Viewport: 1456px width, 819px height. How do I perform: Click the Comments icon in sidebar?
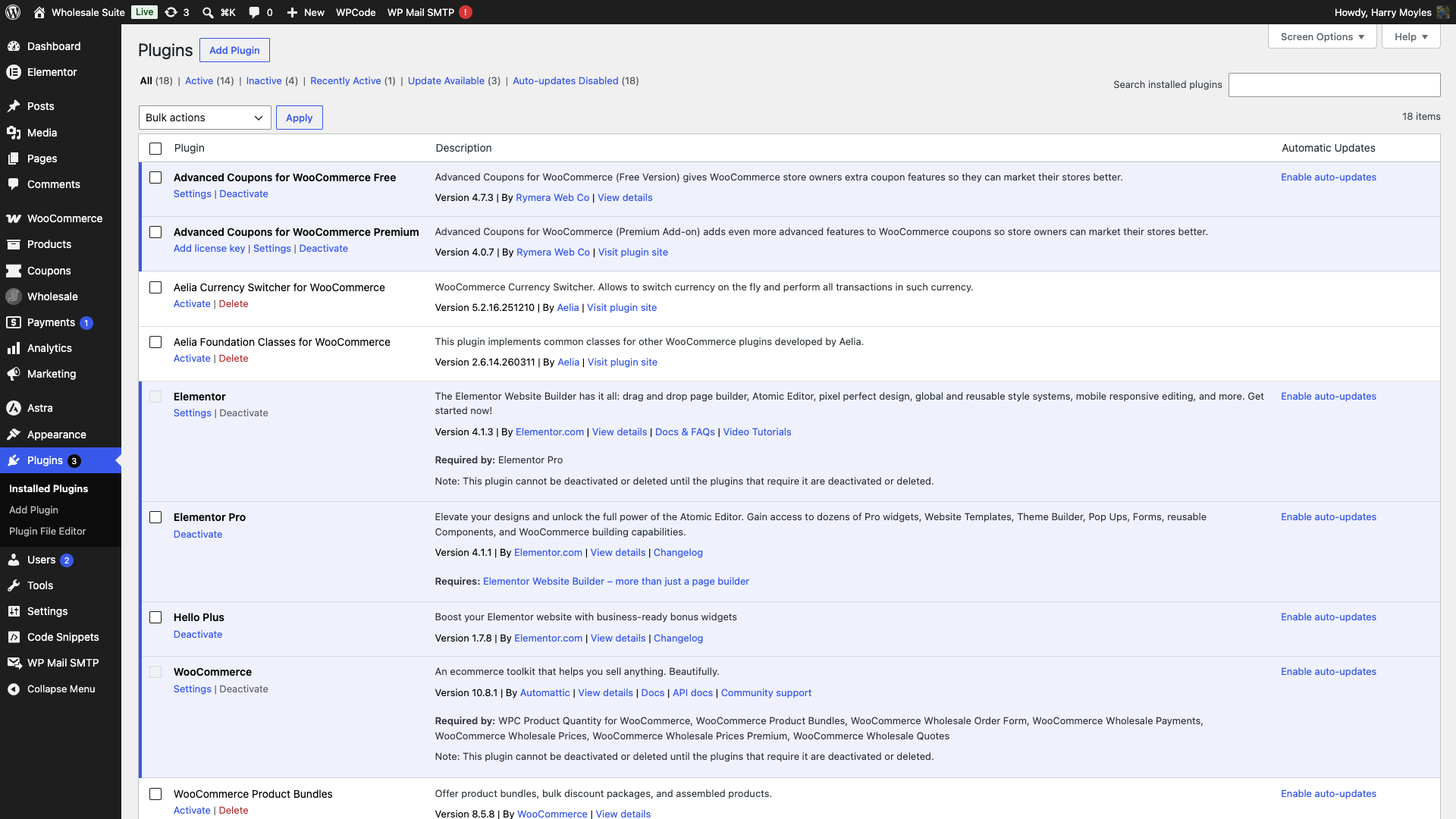point(14,184)
